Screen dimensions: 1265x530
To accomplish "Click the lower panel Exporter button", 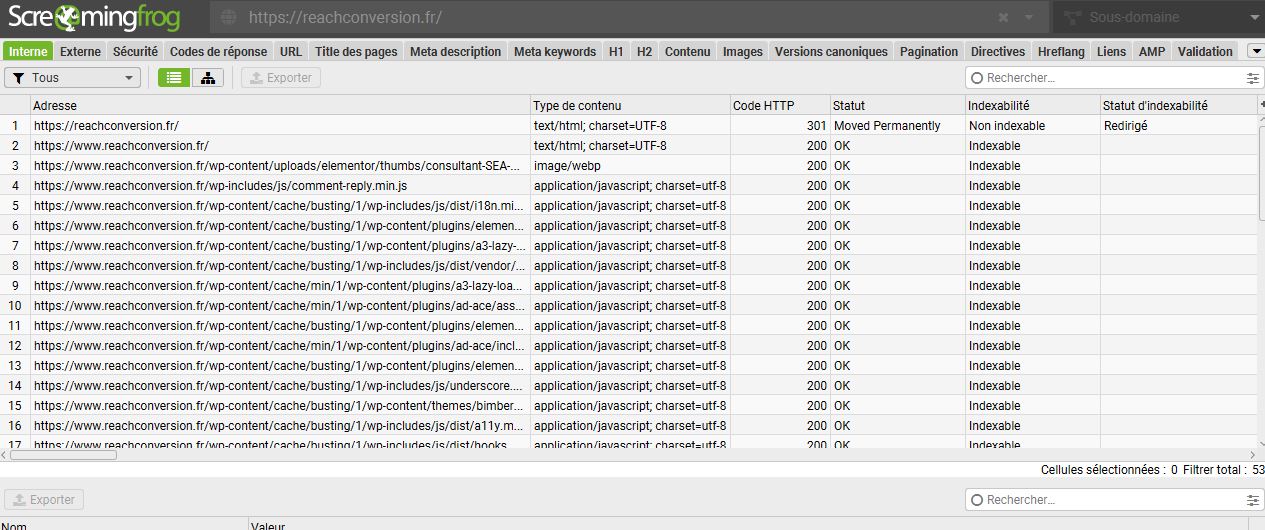I will tap(44, 500).
